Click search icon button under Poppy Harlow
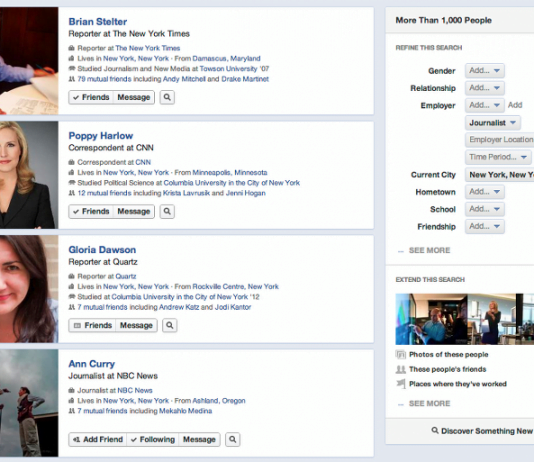 (x=167, y=211)
